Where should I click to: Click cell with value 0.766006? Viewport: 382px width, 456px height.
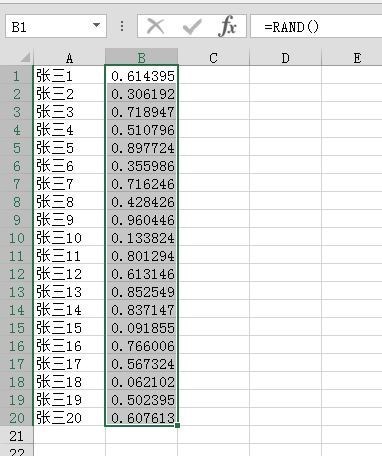click(x=142, y=346)
